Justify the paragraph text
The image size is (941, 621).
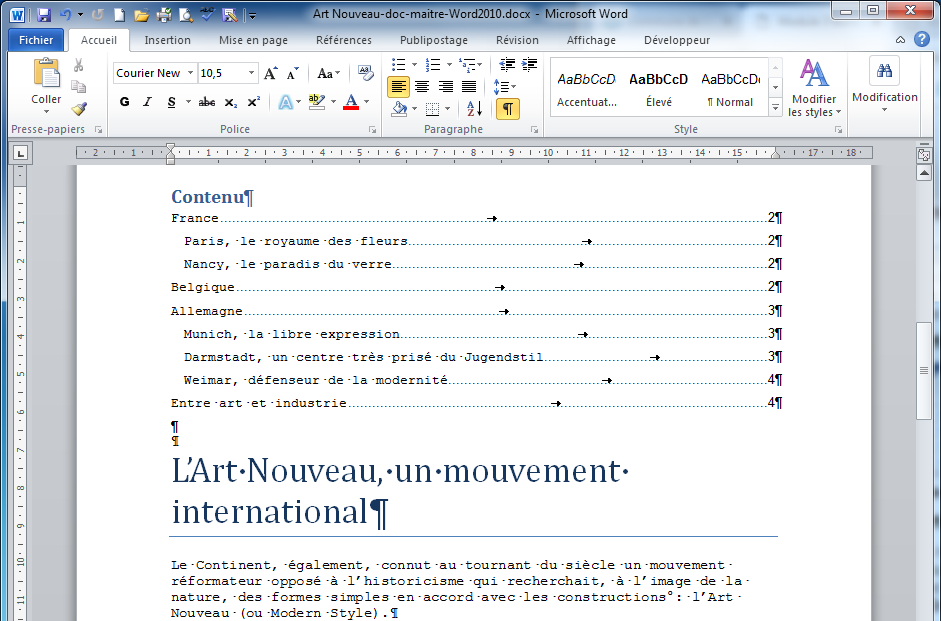[469, 87]
